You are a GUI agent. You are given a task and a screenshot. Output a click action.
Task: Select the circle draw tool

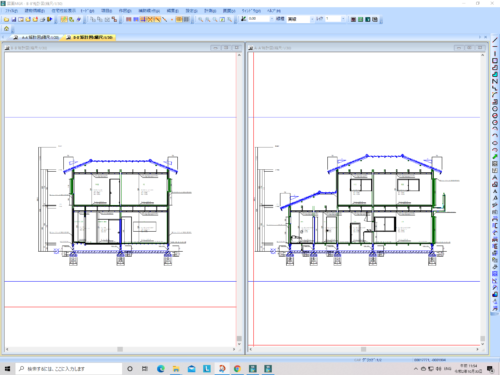click(495, 109)
